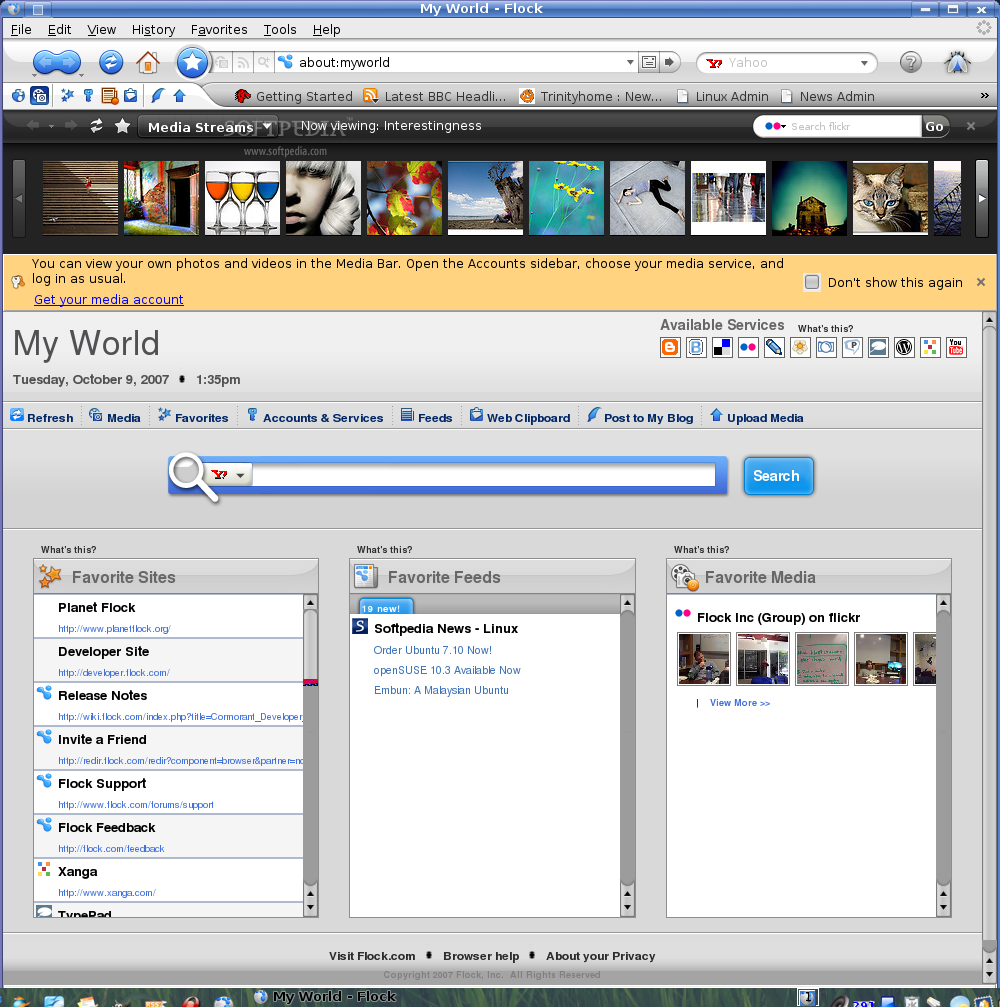Viewport: 1000px width, 1007px height.
Task: Open the Tools menu
Action: pos(280,30)
